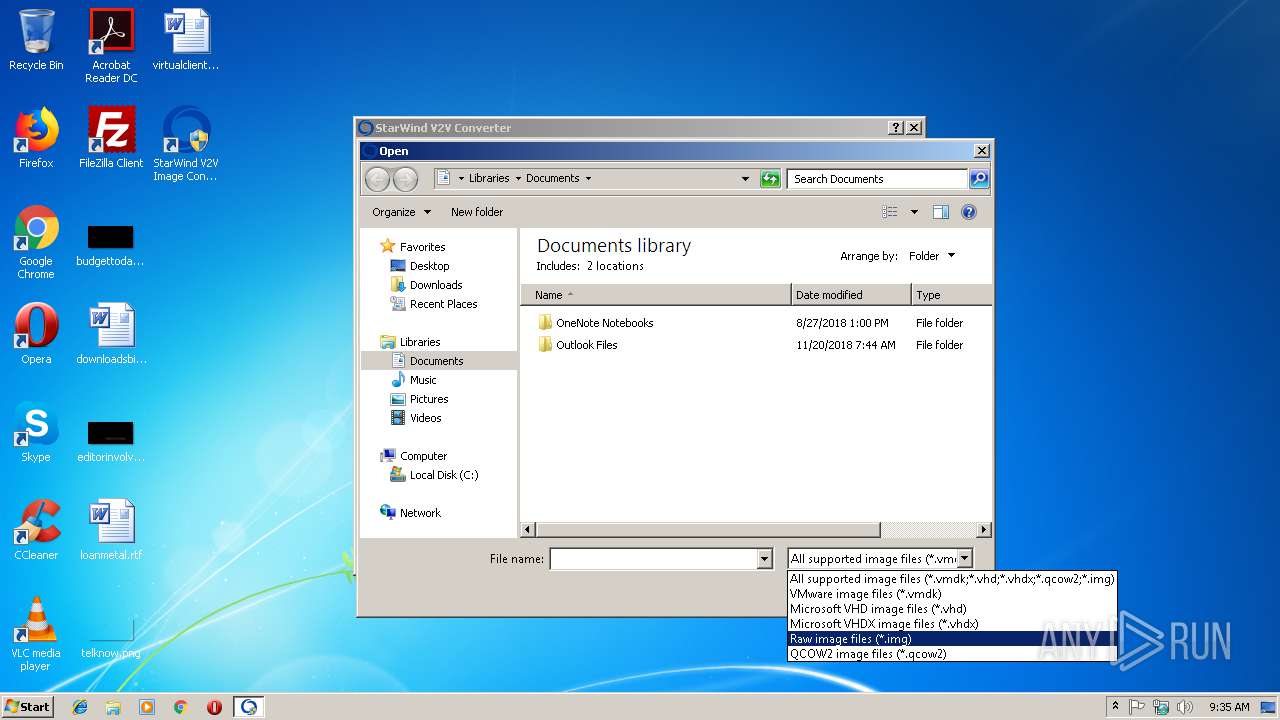
Task: Open the Help question mark icon
Action: point(968,212)
